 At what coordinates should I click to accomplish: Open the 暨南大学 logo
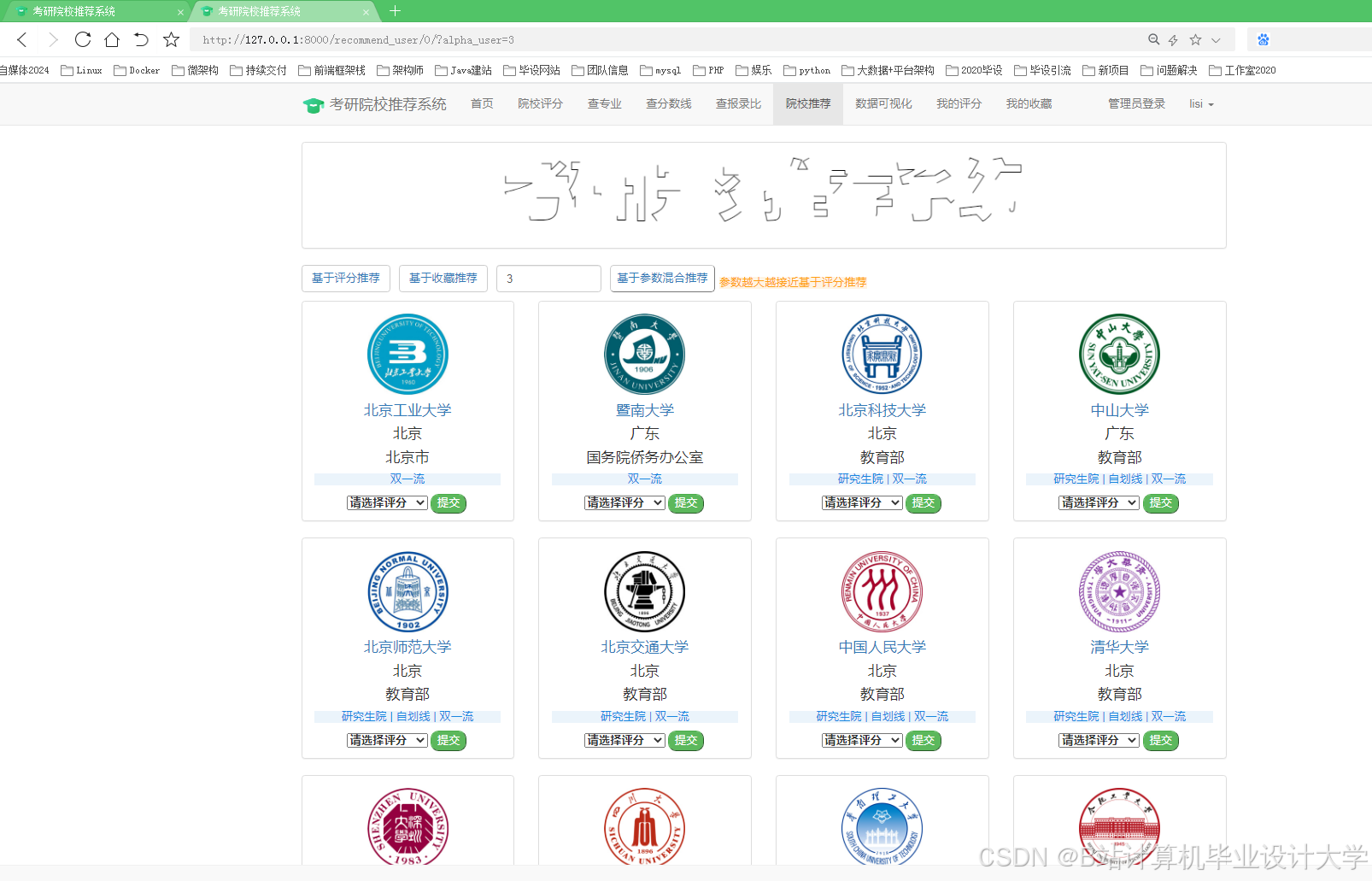[x=645, y=355]
